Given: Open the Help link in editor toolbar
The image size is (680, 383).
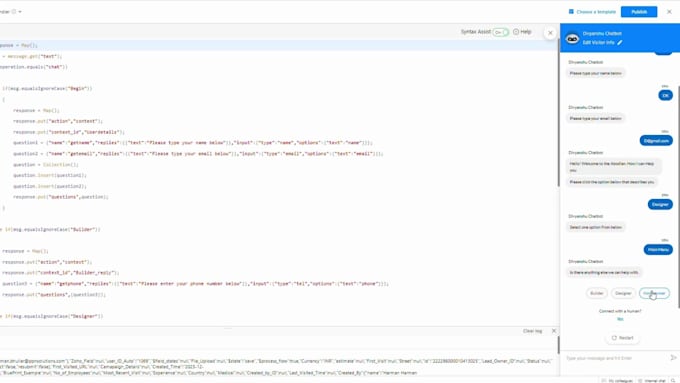Looking at the screenshot, I should pos(526,32).
